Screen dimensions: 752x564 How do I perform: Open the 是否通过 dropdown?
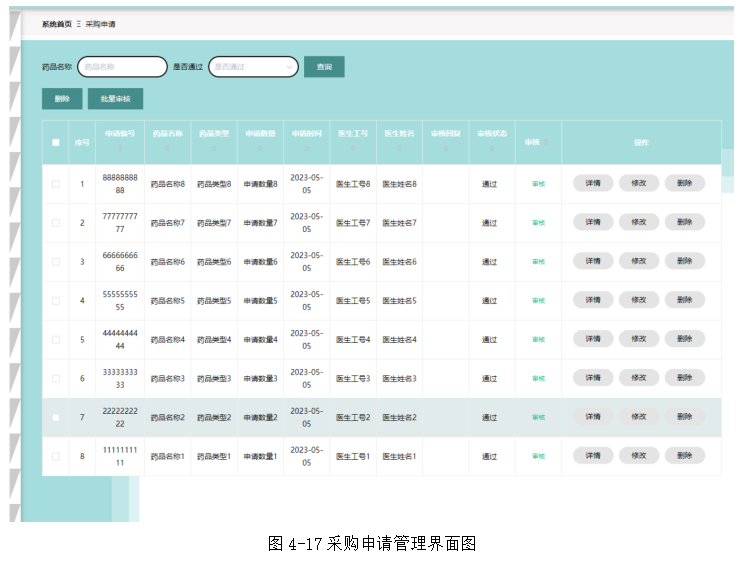pos(253,67)
